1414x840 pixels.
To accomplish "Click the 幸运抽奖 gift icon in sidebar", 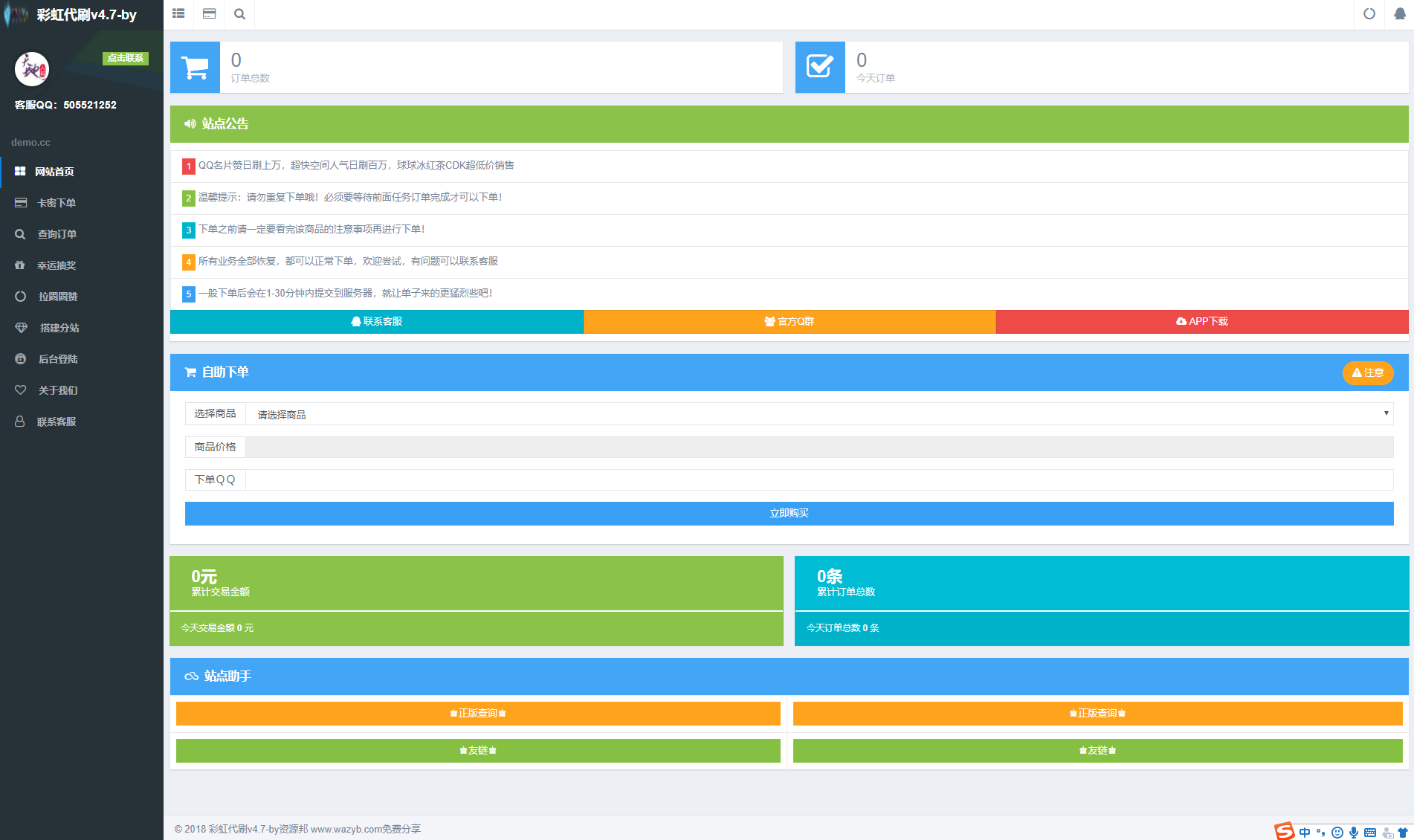I will (20, 265).
